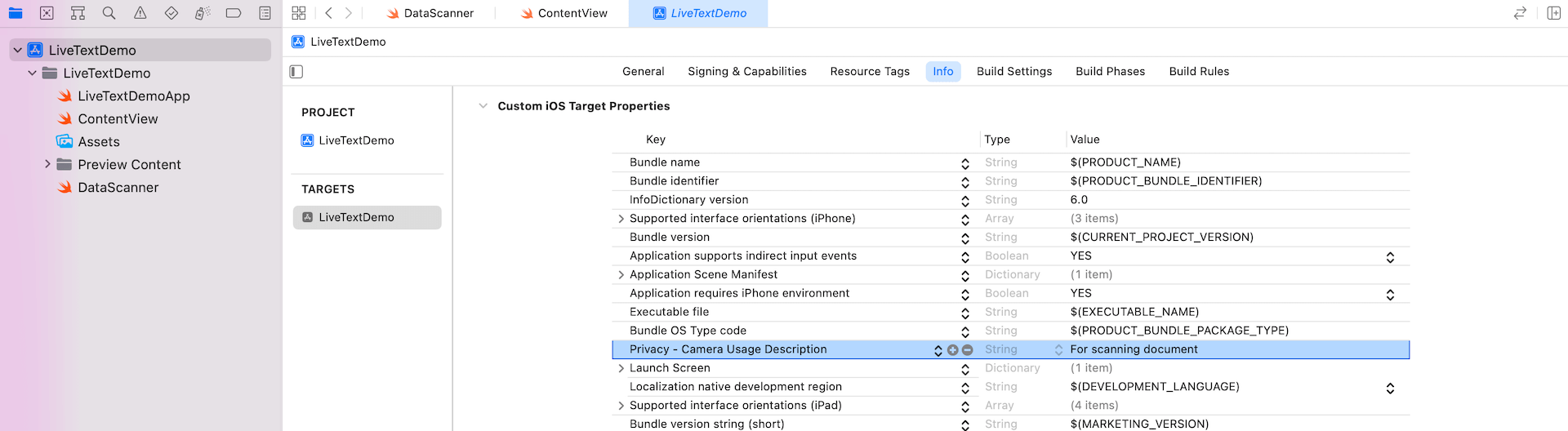Switch to the ContentView editor tab
The height and width of the screenshot is (431, 1568).
click(563, 13)
